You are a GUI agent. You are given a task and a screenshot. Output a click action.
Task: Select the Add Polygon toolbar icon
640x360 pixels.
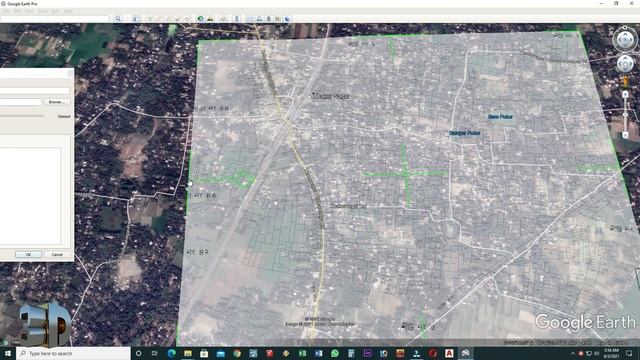click(x=159, y=19)
